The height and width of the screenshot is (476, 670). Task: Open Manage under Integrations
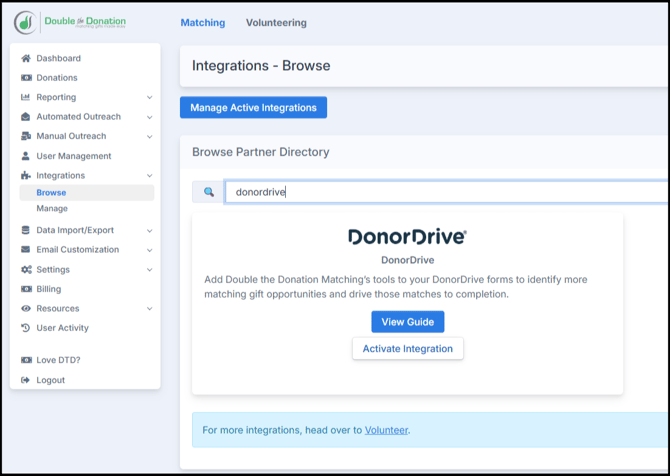coord(52,209)
